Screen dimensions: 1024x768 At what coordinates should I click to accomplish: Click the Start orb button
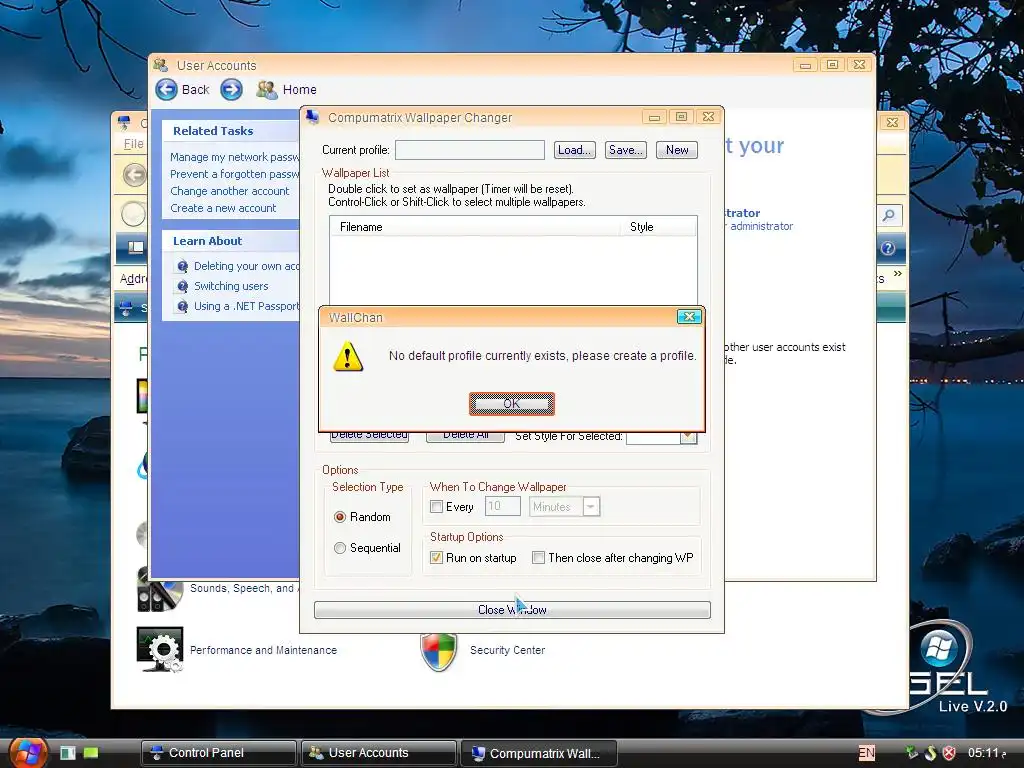click(27, 752)
